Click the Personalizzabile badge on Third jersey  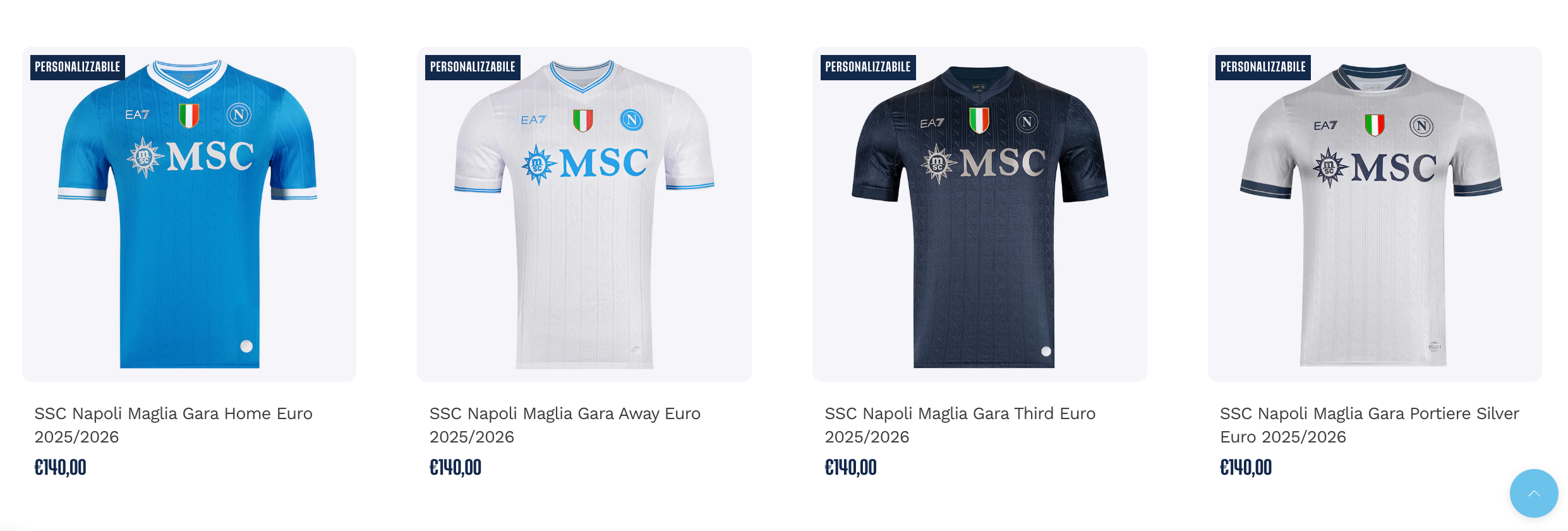868,67
